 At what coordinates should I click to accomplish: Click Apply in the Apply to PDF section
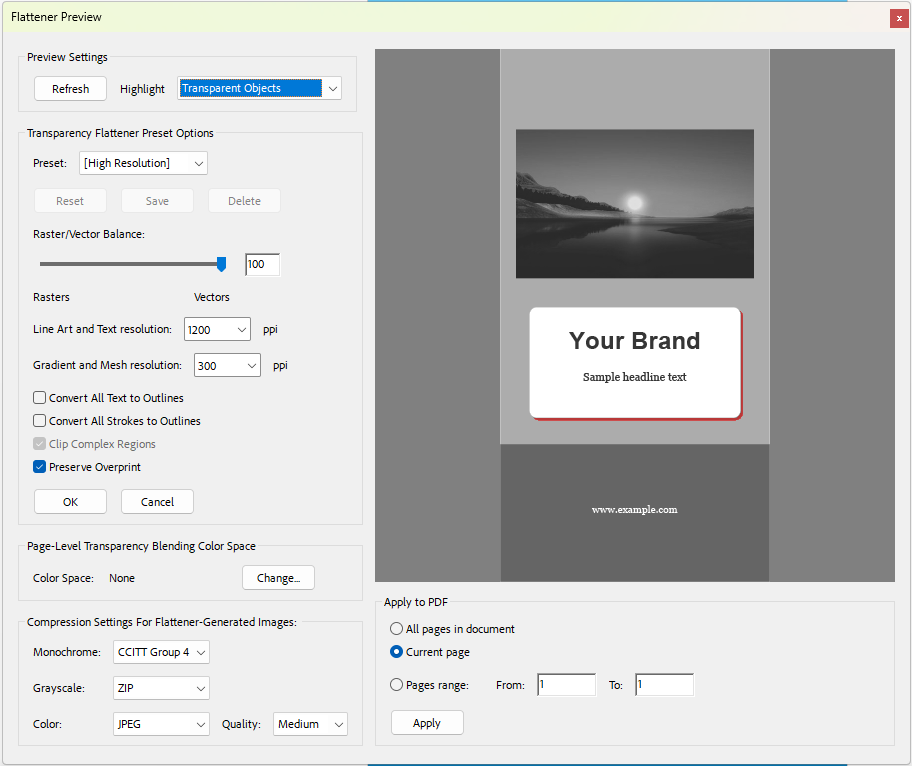[427, 722]
